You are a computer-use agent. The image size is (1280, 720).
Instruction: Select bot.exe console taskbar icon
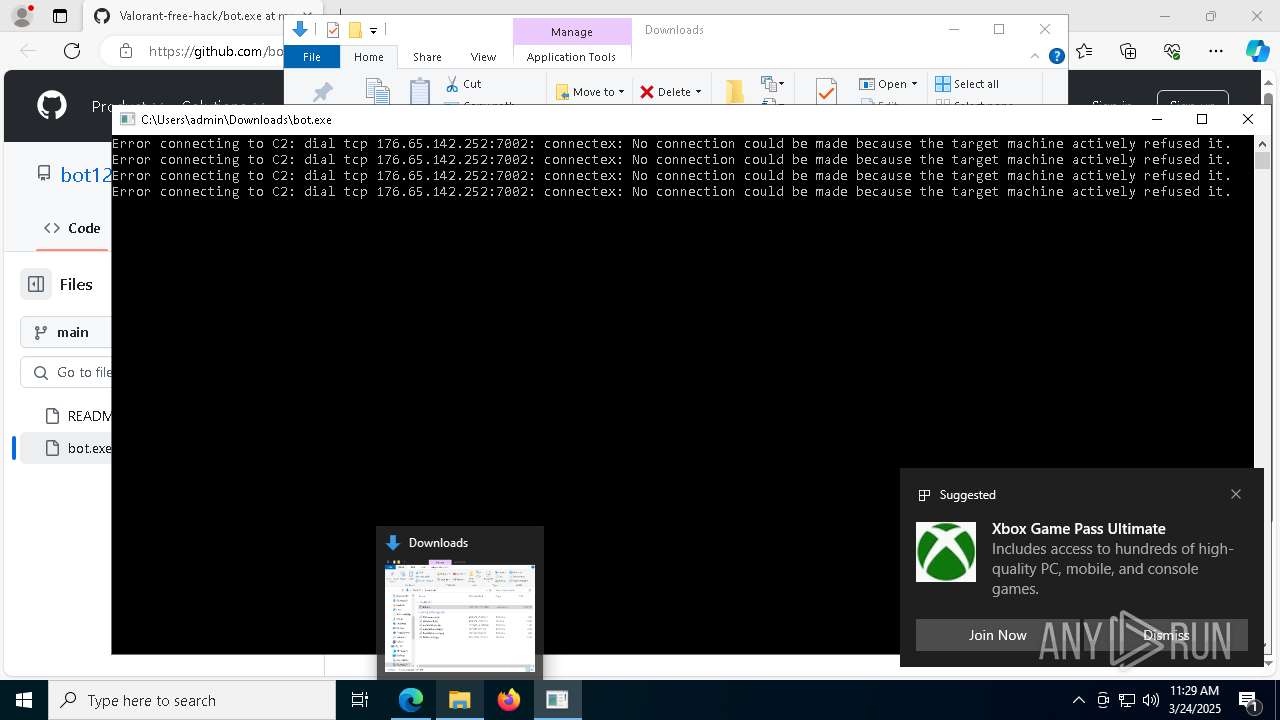[558, 700]
